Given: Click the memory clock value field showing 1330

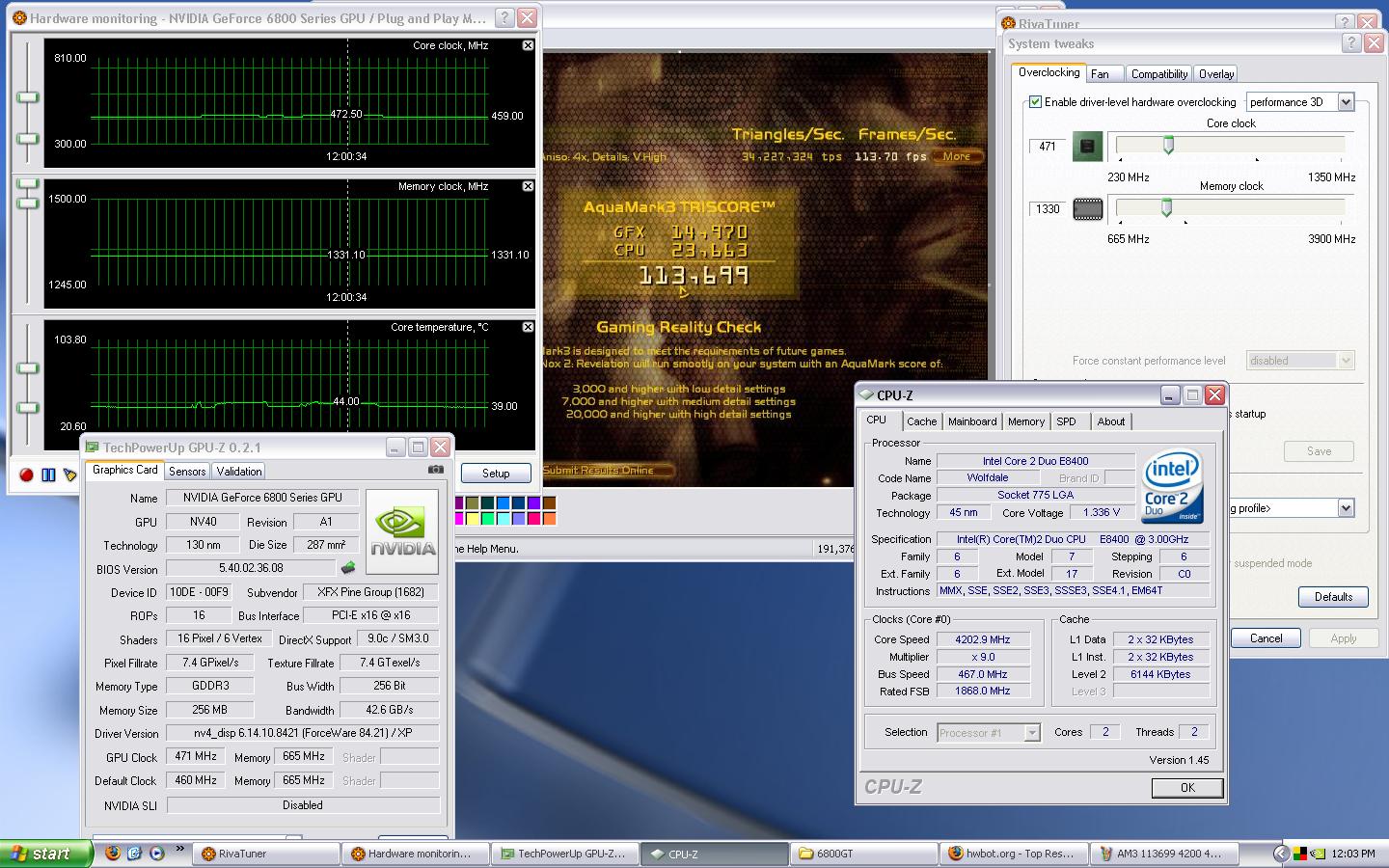Looking at the screenshot, I should [1048, 209].
